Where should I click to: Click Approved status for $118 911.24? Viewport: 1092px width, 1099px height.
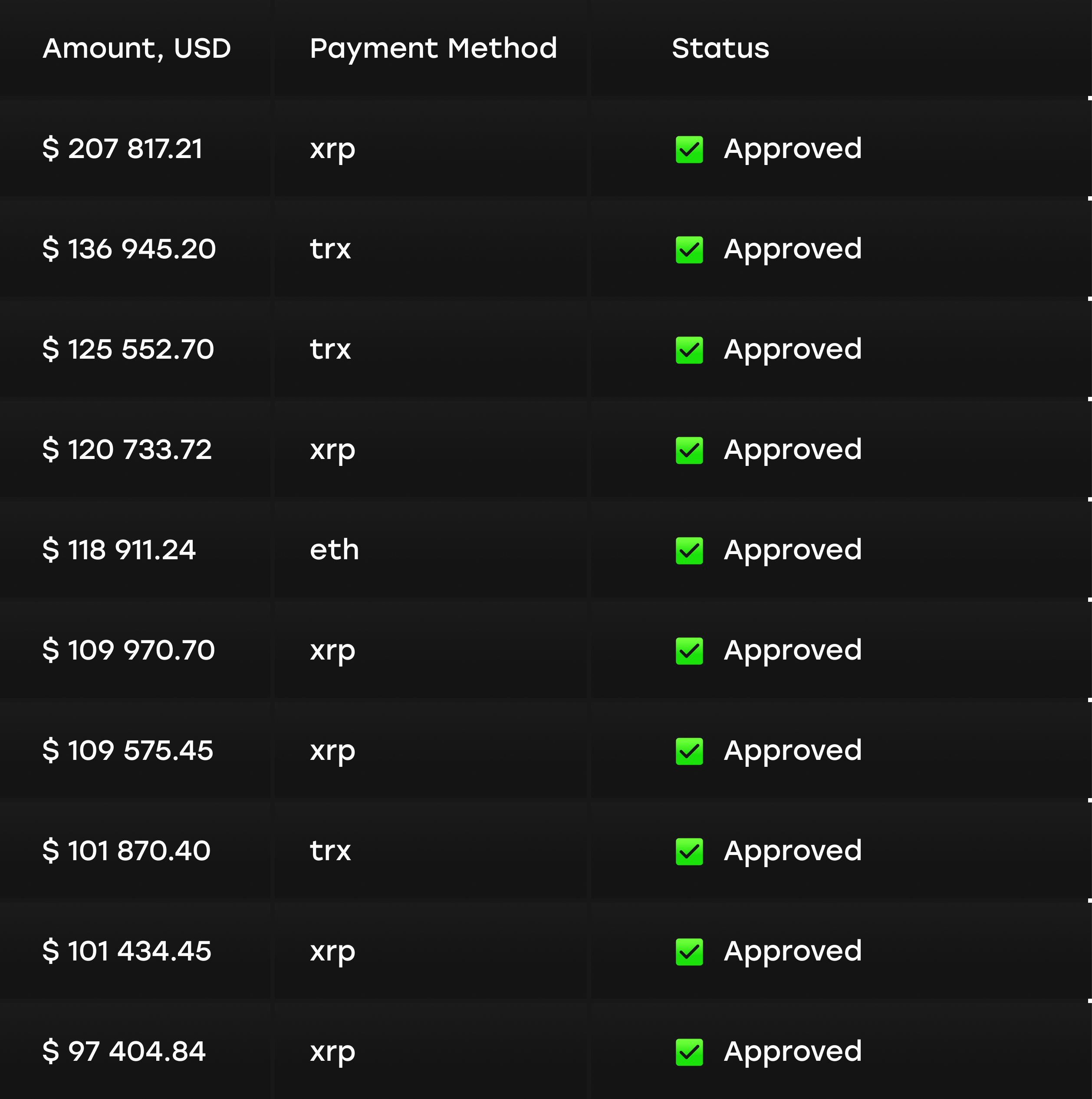tap(793, 551)
